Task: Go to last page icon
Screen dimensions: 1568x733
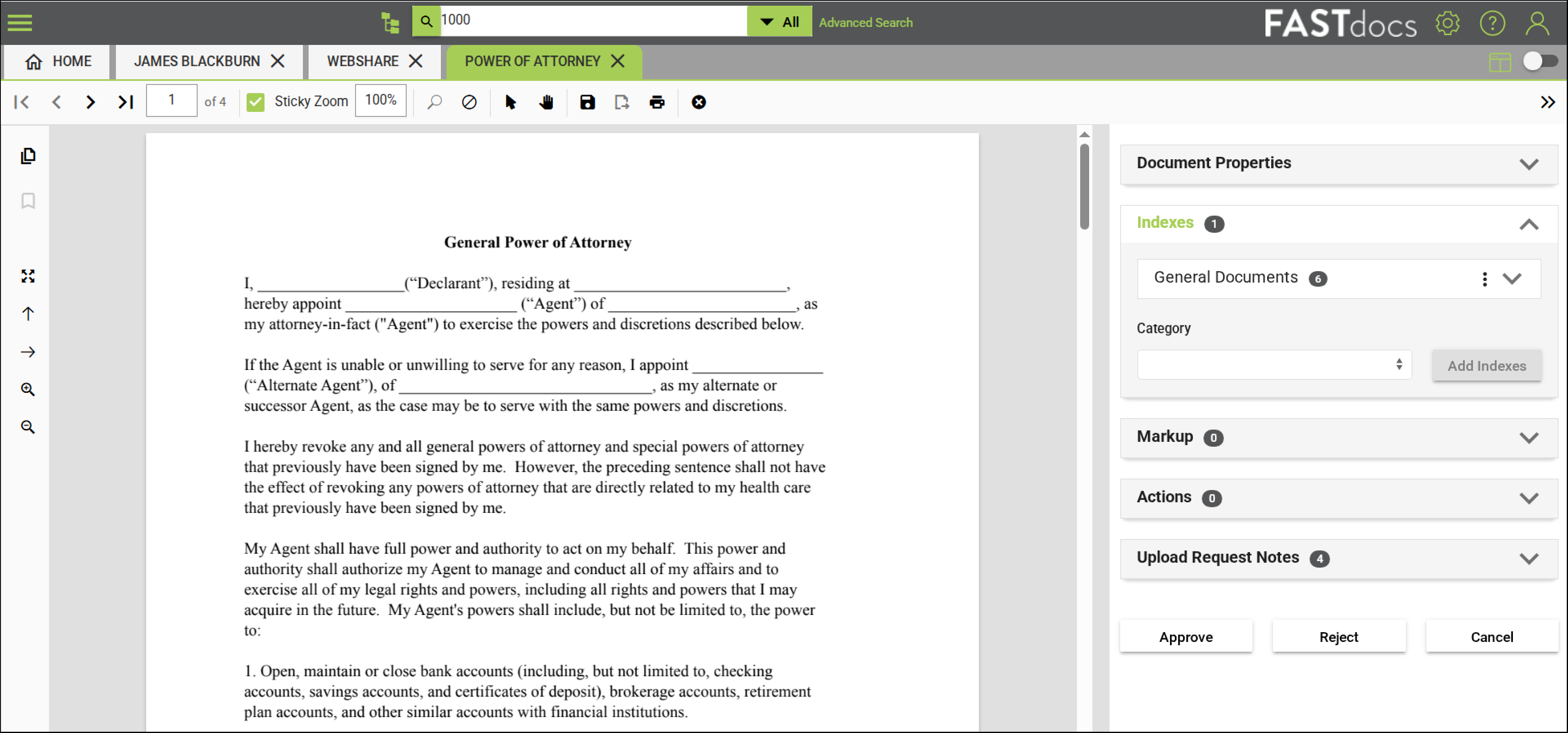Action: click(x=125, y=102)
